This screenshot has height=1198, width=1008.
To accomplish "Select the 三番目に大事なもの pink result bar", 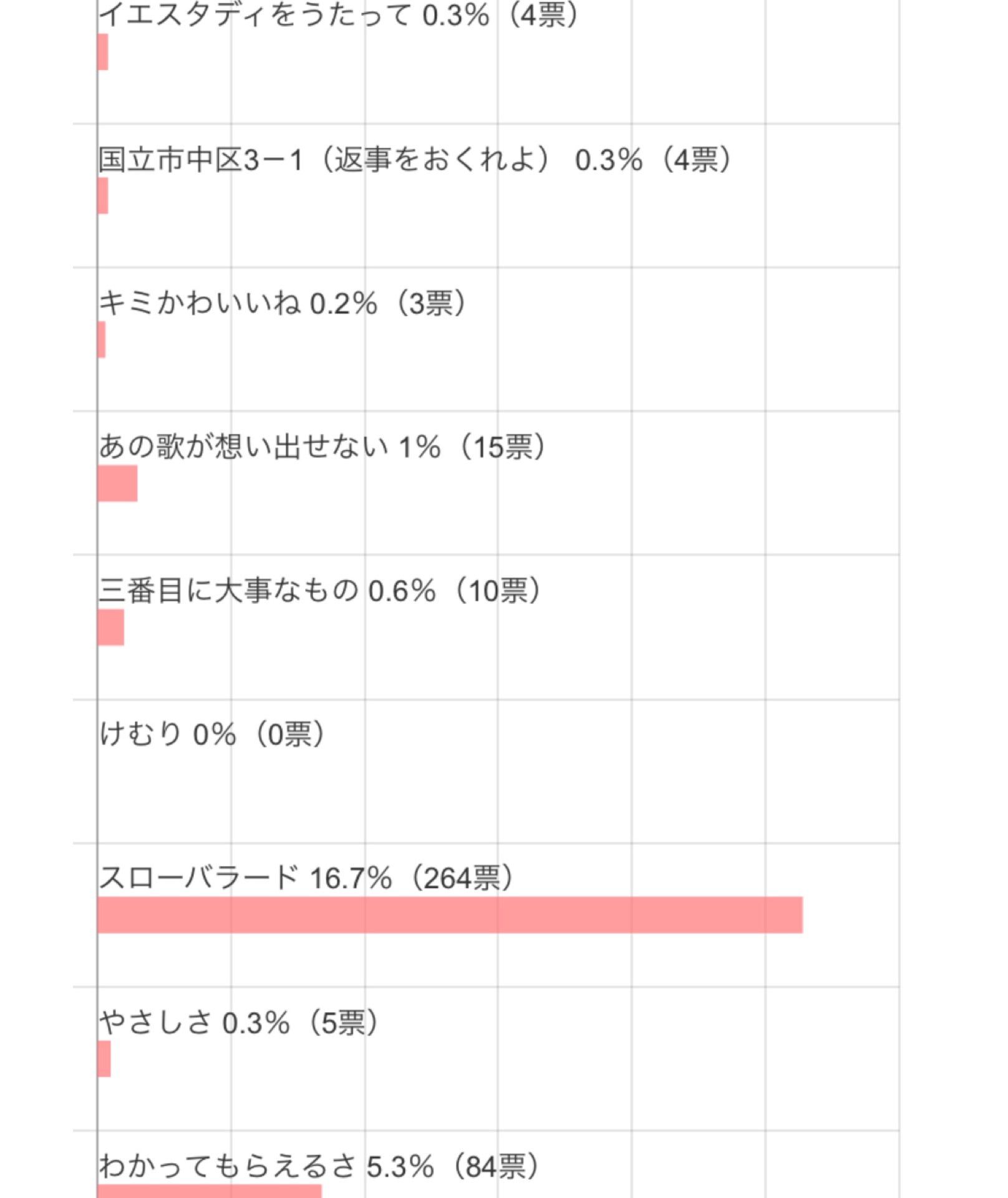I will (x=111, y=627).
